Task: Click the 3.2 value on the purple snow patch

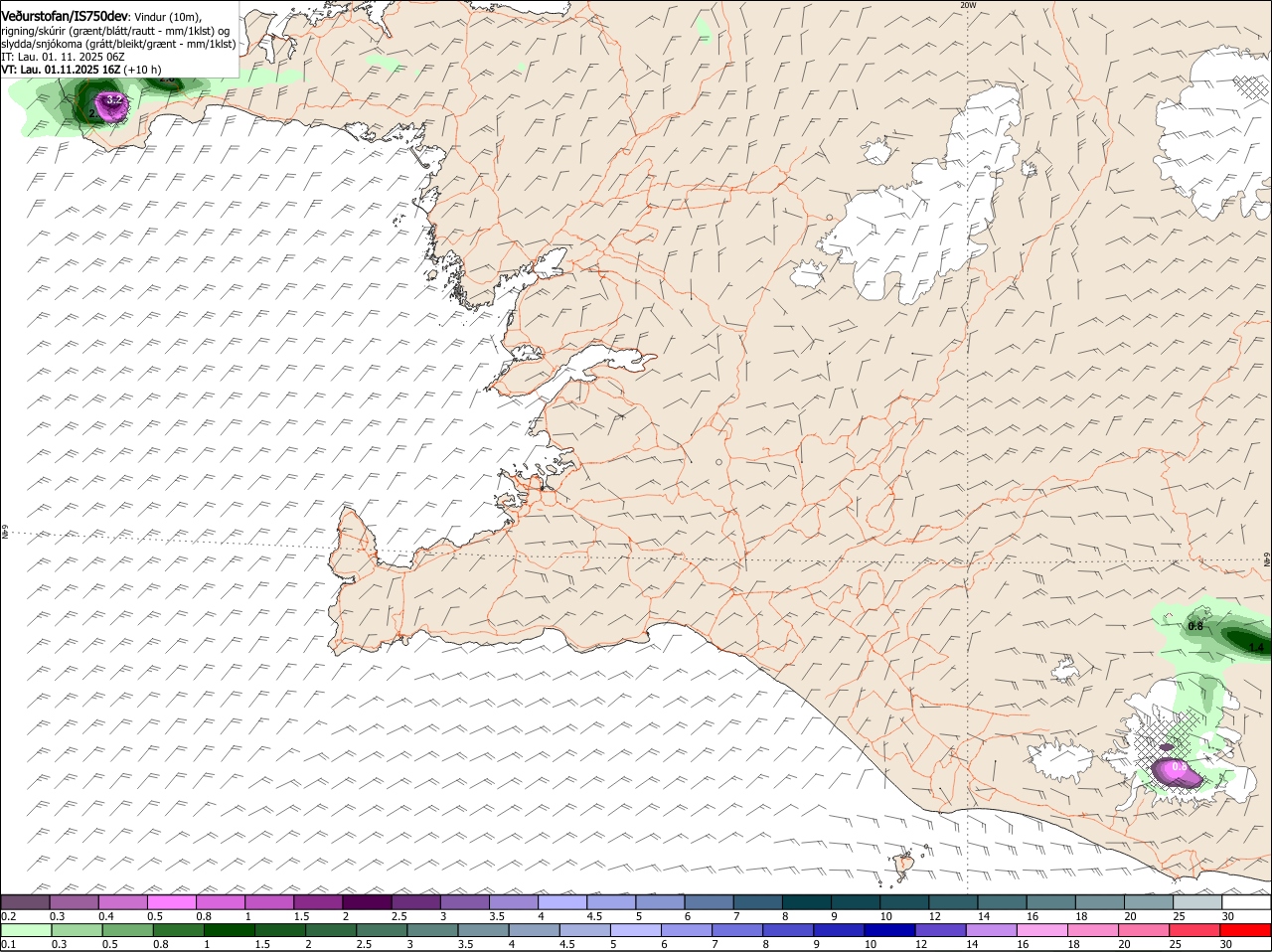Action: 114,99
